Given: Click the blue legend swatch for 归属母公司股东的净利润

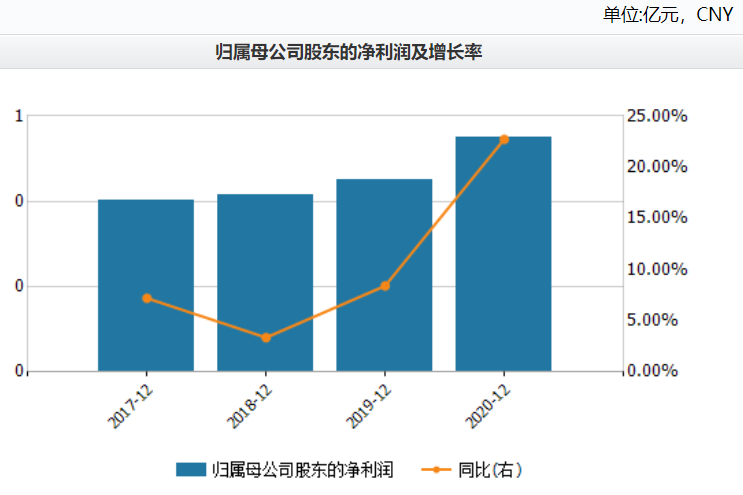Looking at the screenshot, I should point(190,469).
